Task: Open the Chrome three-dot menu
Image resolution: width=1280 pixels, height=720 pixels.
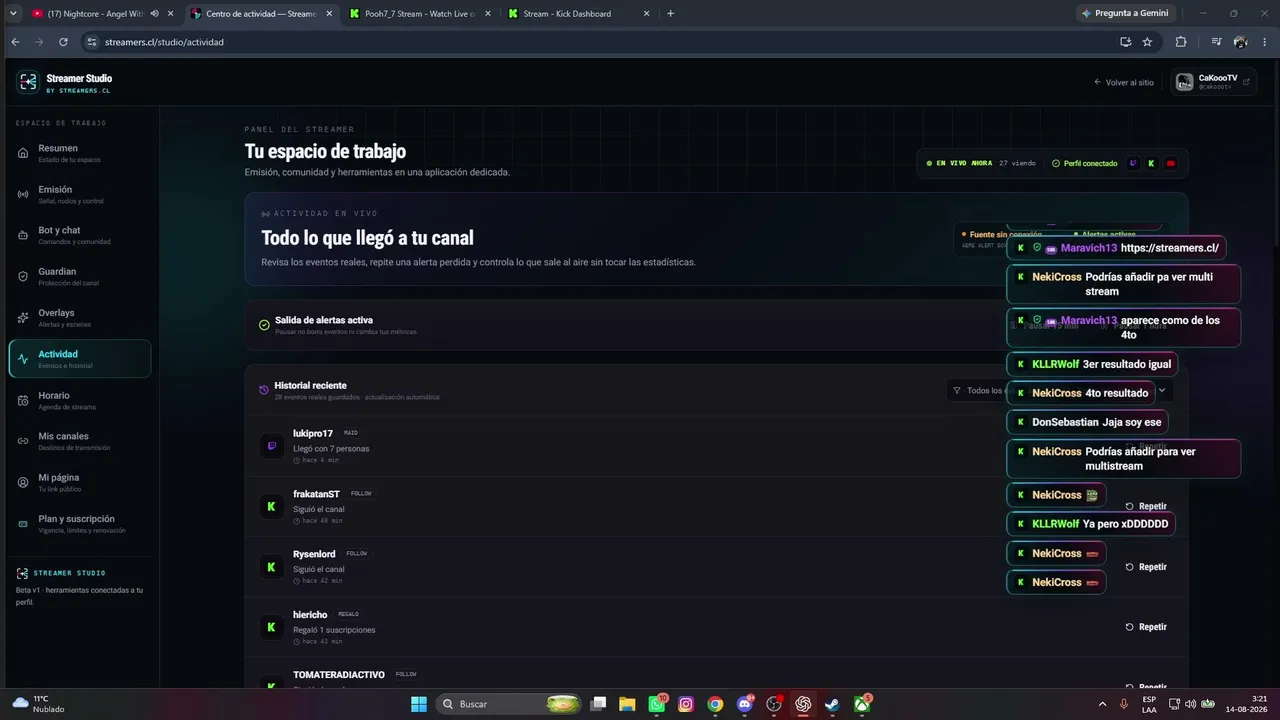Action: point(1265,42)
